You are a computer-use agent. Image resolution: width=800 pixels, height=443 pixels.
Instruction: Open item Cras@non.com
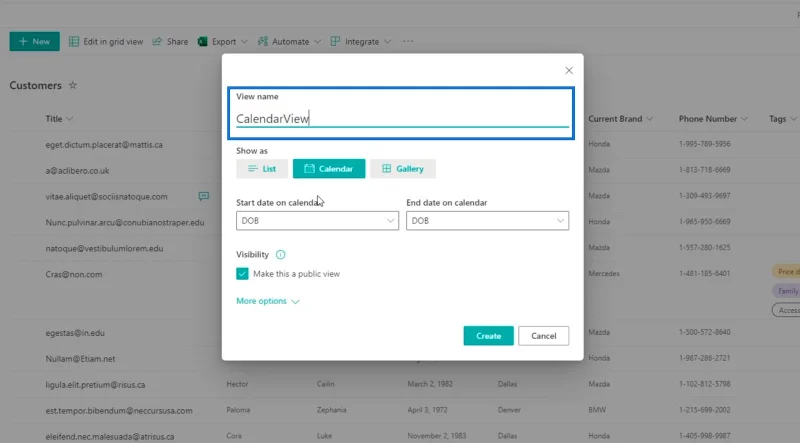(74, 274)
